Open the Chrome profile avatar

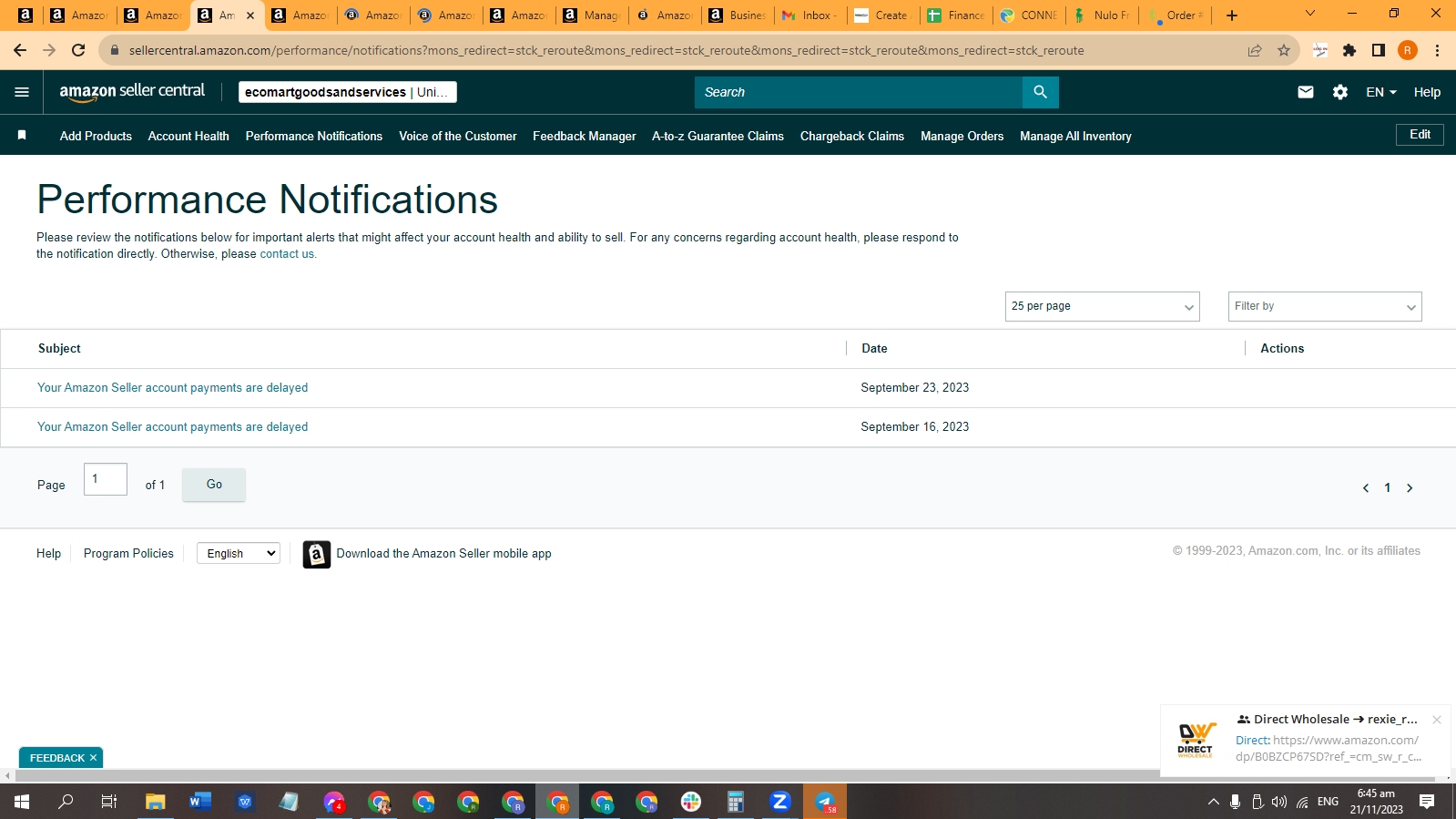click(1408, 50)
